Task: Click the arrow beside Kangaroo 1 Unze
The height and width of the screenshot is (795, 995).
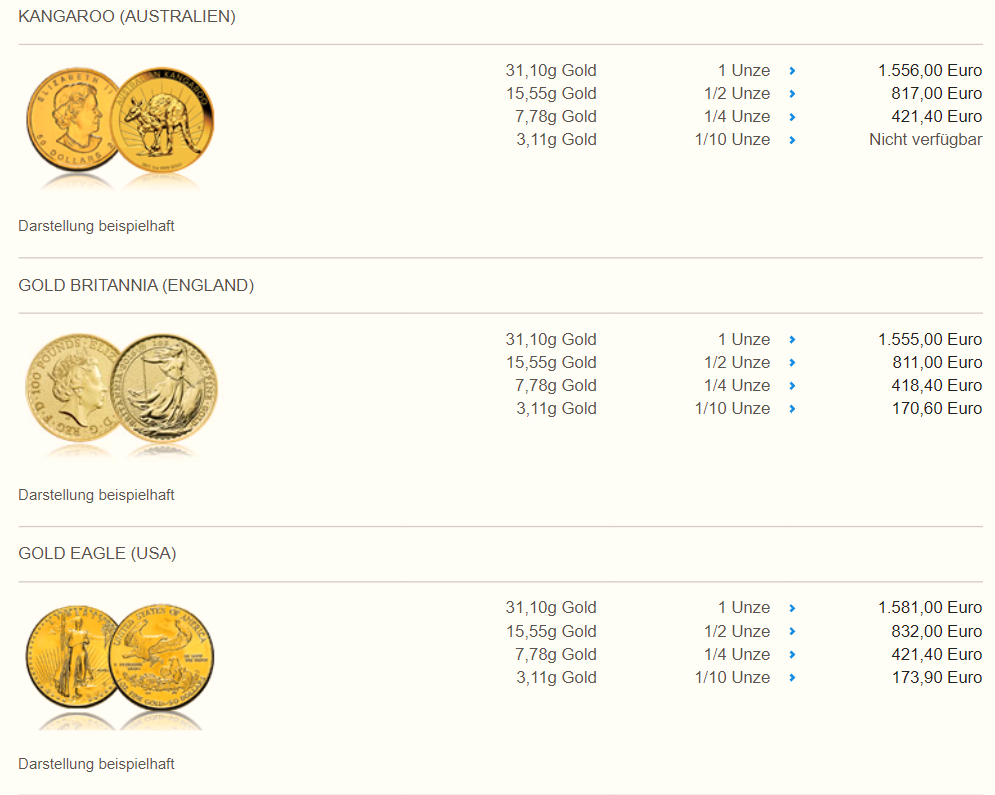Action: 792,71
